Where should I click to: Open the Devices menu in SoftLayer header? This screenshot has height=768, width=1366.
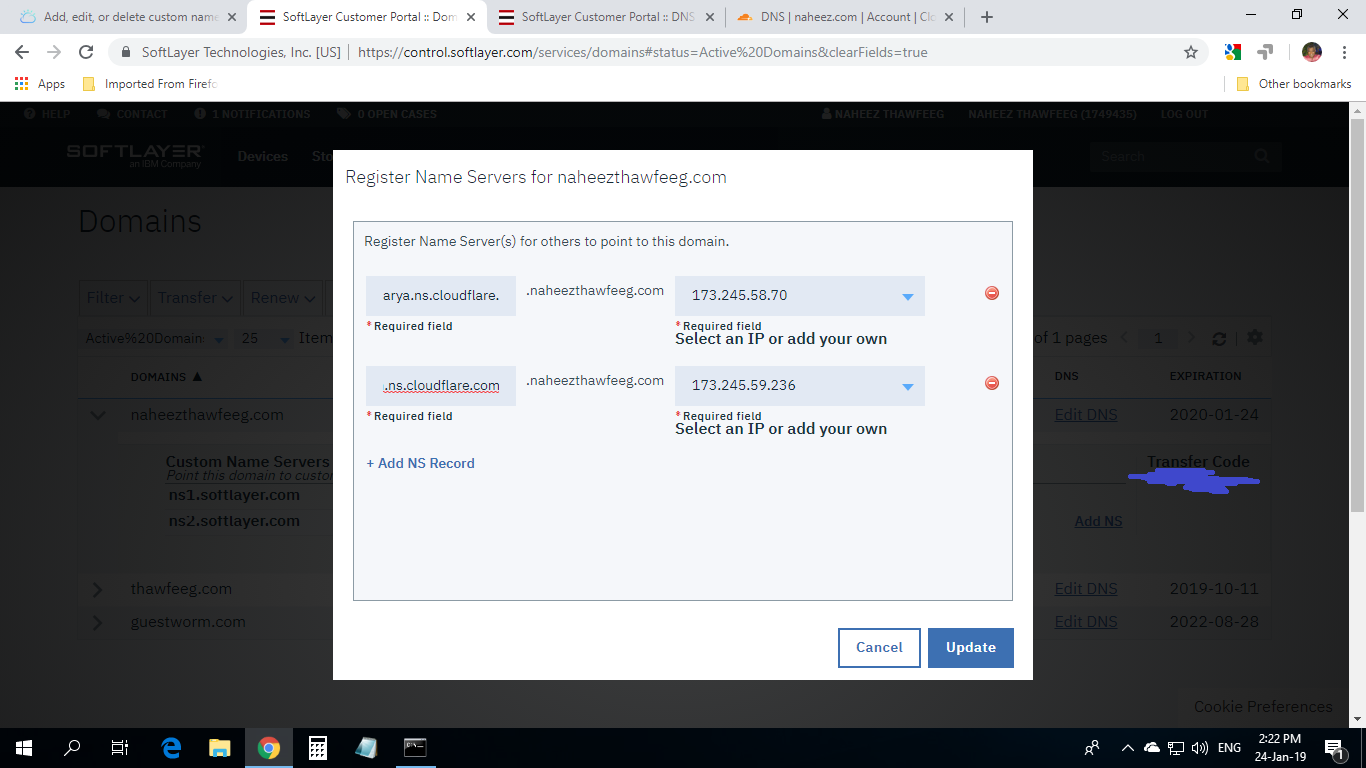[x=262, y=156]
